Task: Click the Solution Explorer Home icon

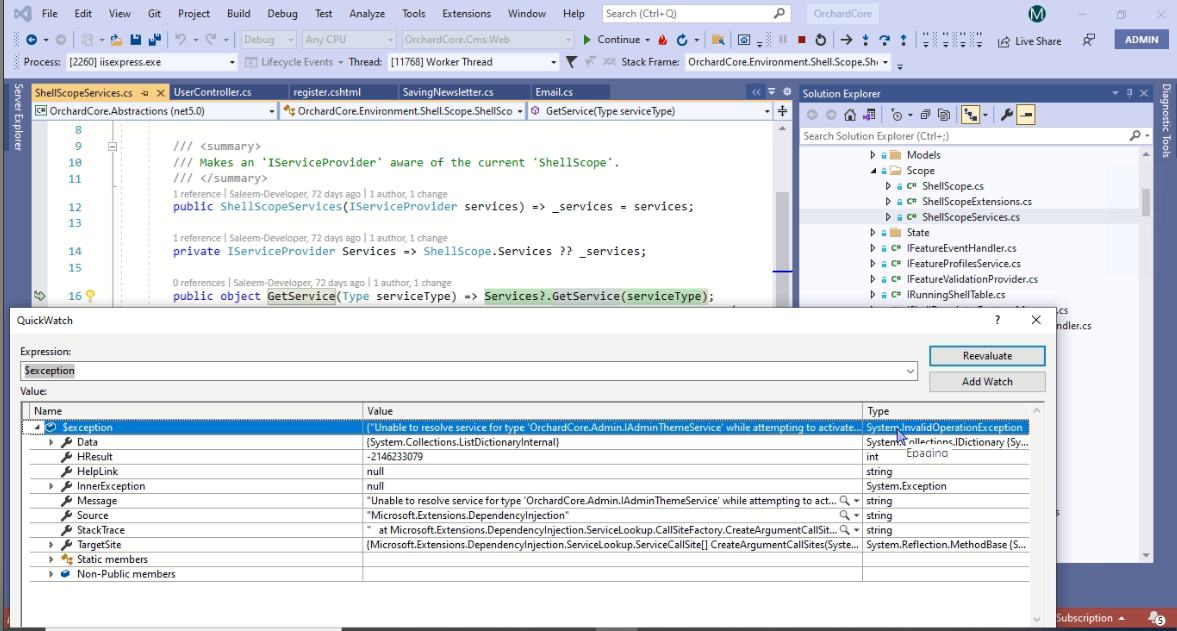Action: [850, 115]
